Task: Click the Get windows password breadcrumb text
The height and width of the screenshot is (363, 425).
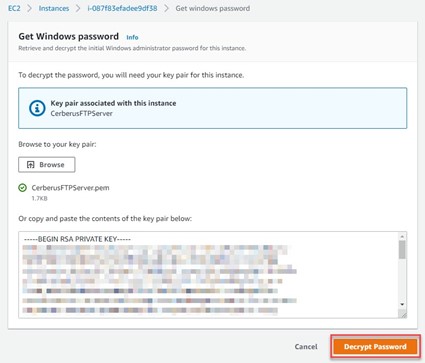Action: coord(213,8)
